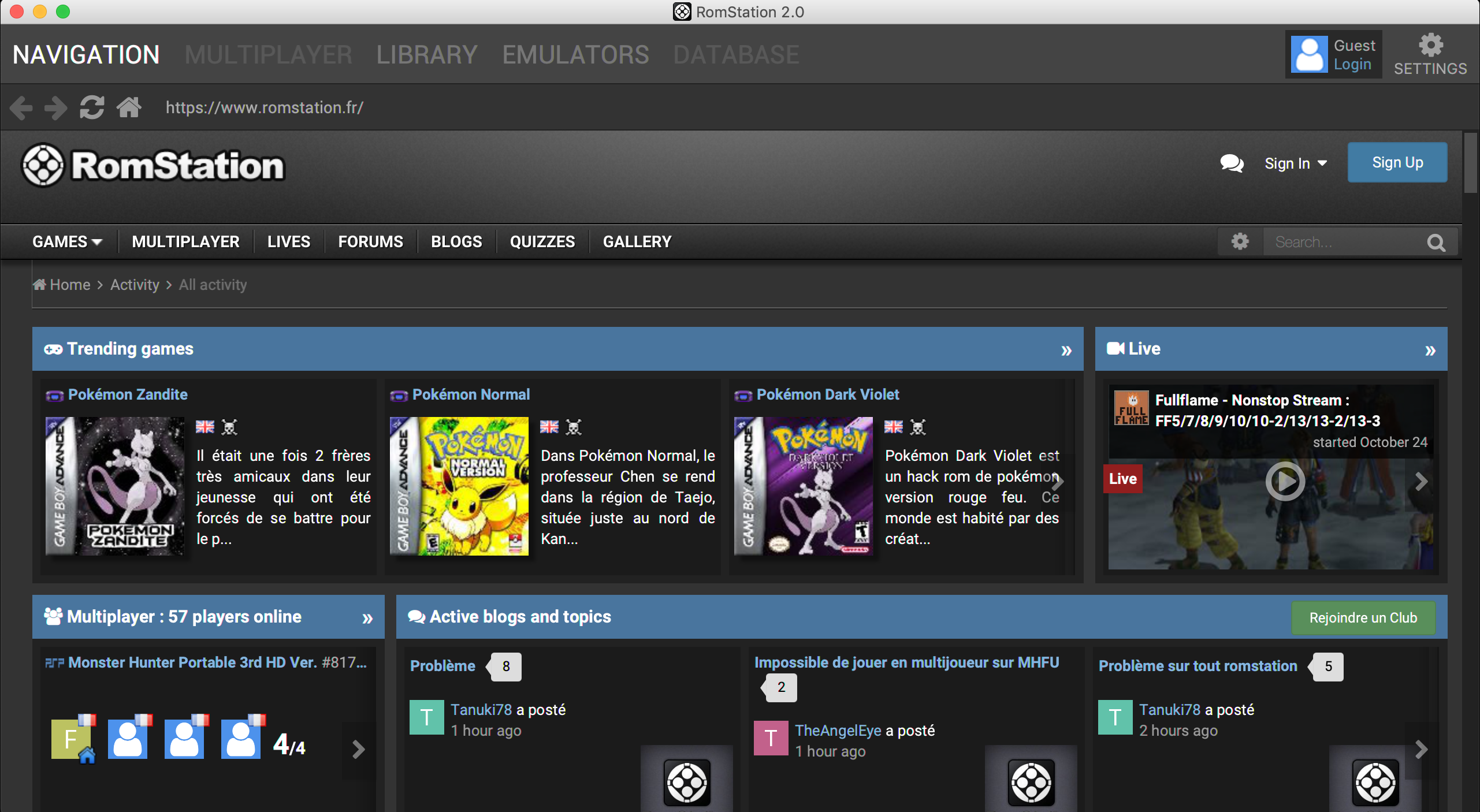Open Activity breadcrumb link

[x=135, y=285]
